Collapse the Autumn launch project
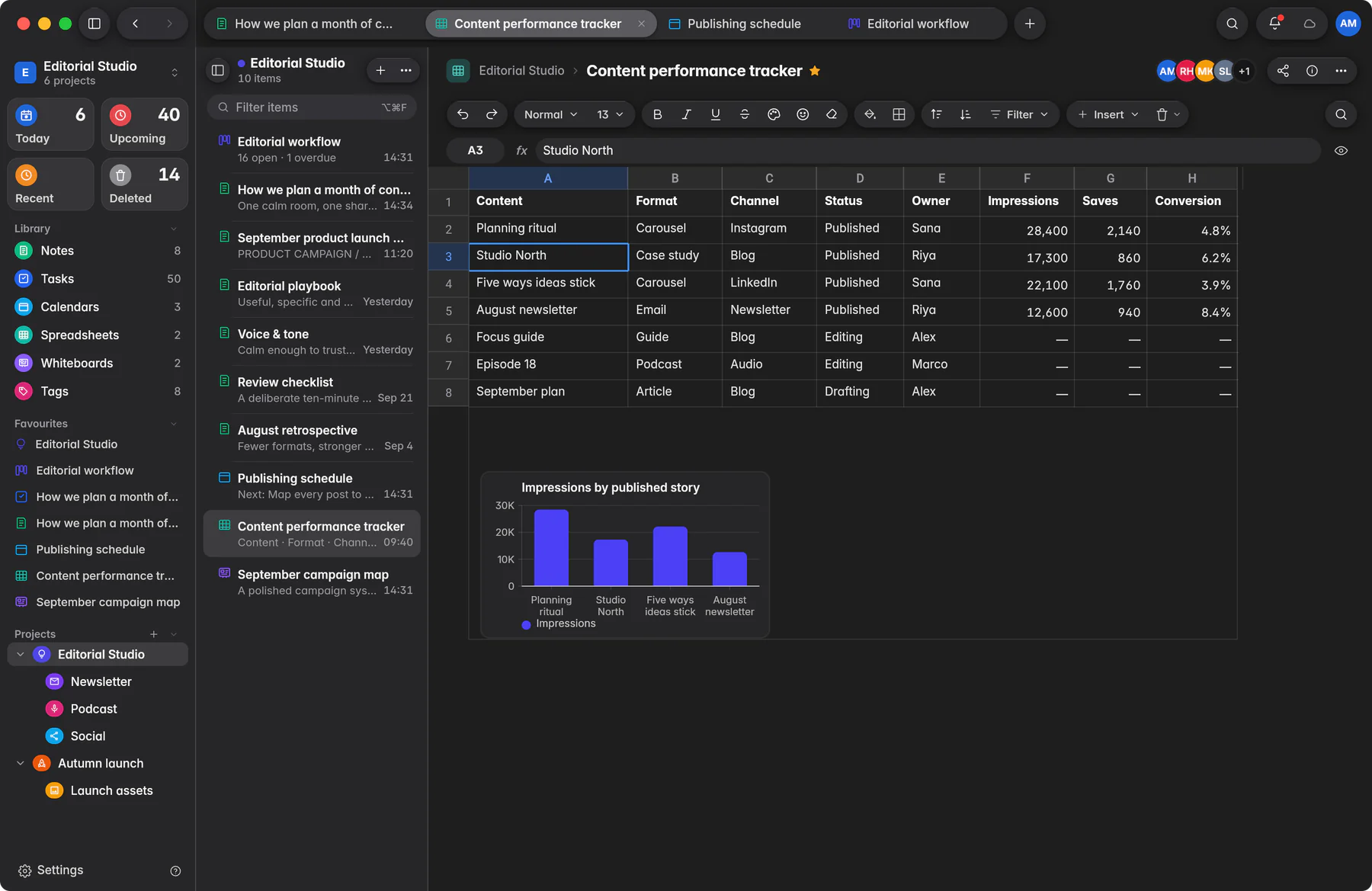This screenshot has height=891, width=1372. click(21, 764)
